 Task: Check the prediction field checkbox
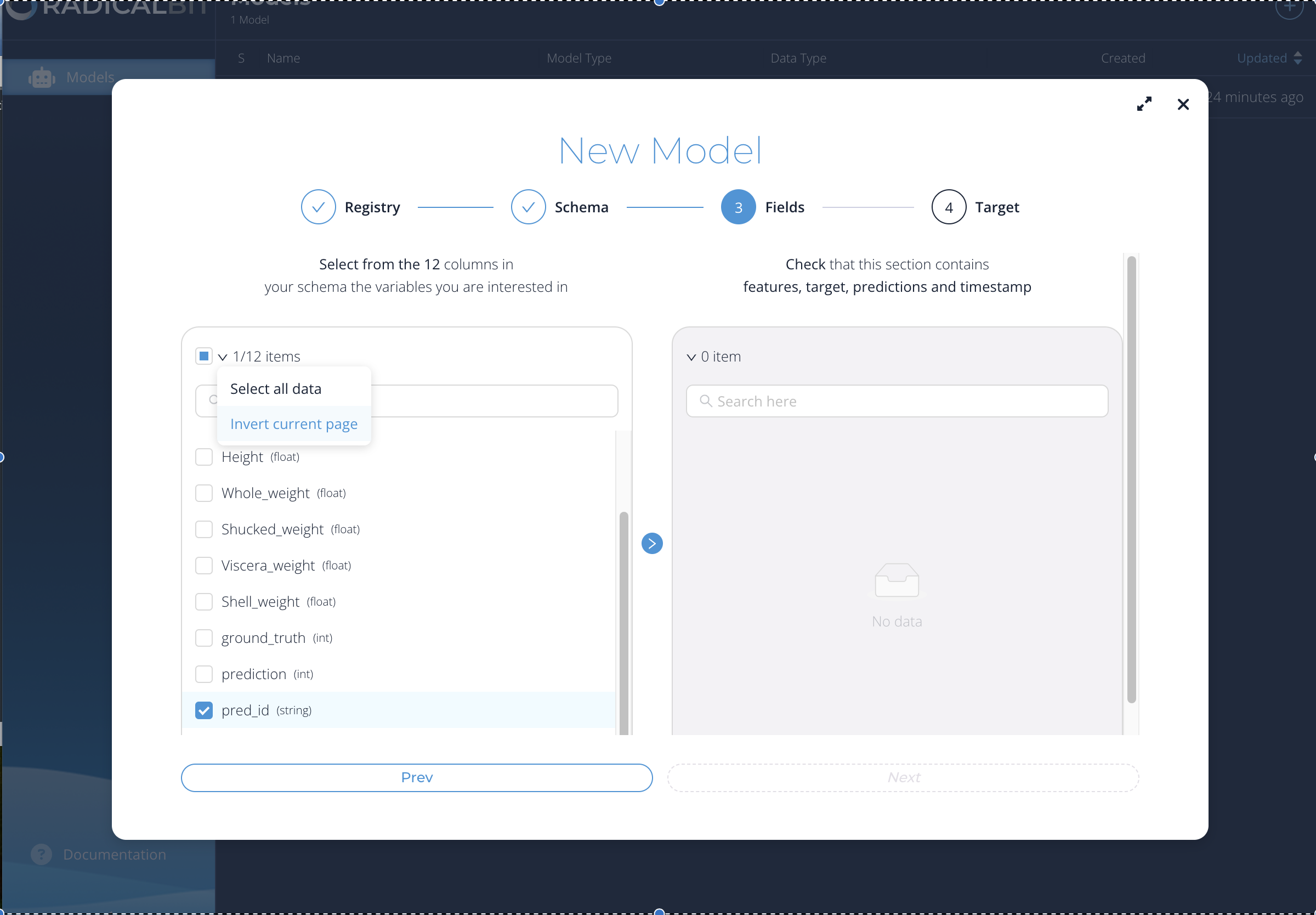(203, 674)
